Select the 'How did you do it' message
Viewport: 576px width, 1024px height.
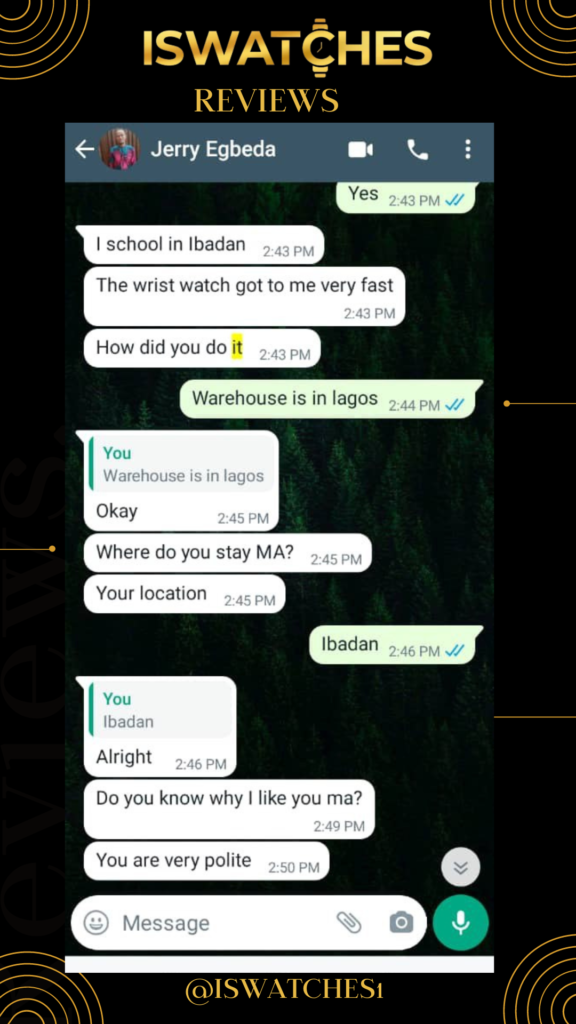pyautogui.click(x=202, y=348)
